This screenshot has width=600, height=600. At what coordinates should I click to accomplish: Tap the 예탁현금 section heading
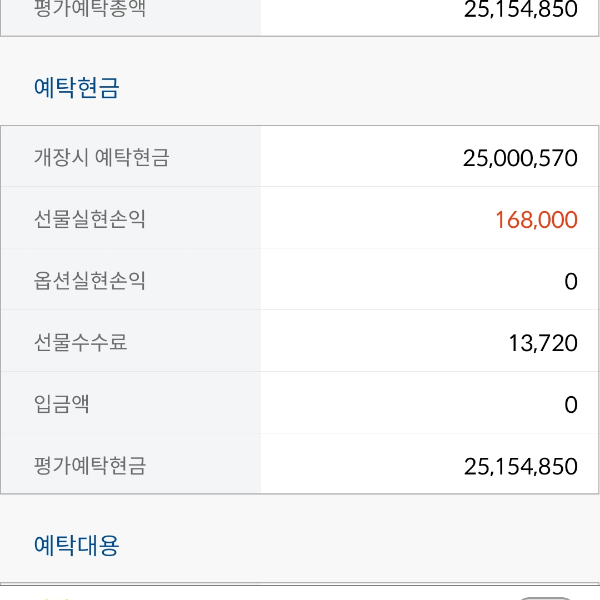click(x=77, y=88)
